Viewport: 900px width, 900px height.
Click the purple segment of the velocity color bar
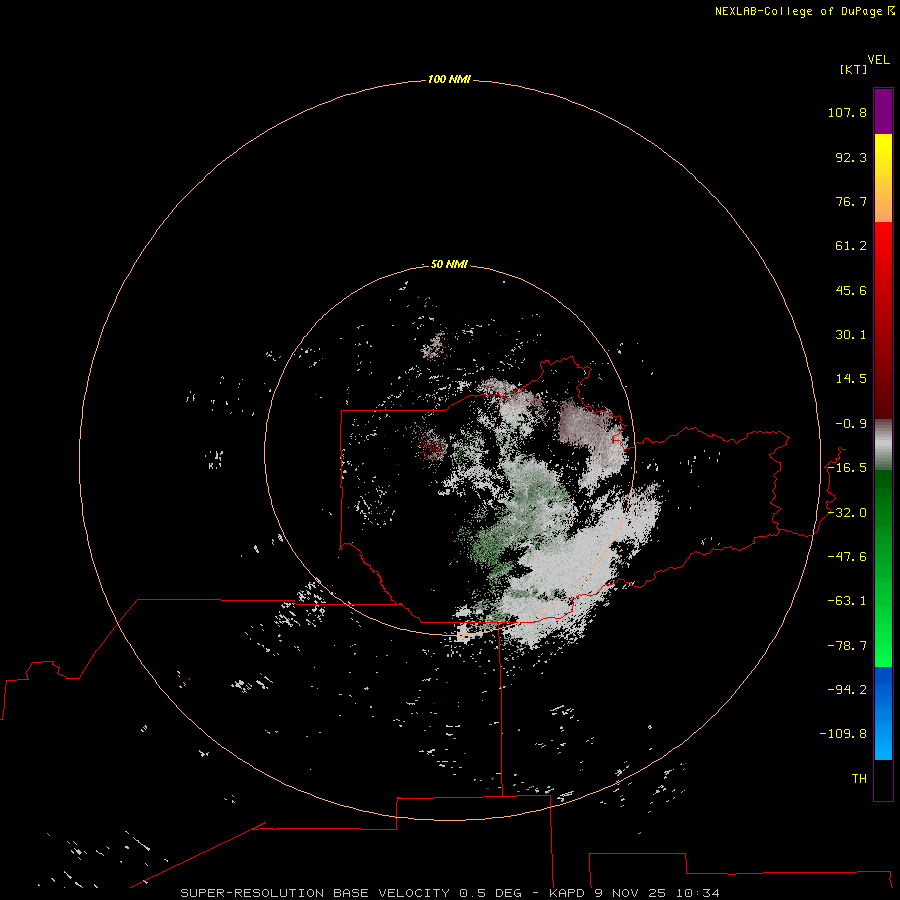[x=883, y=111]
